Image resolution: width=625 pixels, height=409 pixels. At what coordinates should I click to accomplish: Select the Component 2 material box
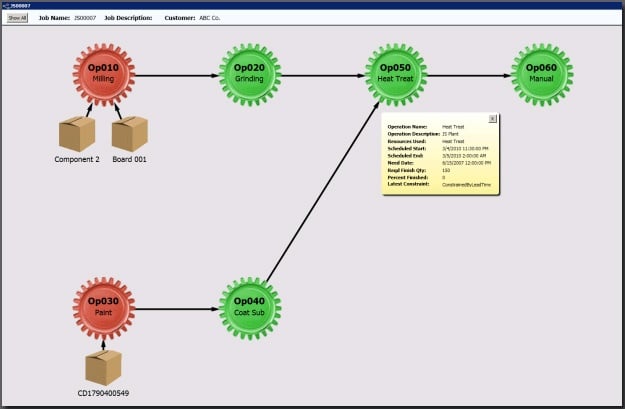pos(77,134)
